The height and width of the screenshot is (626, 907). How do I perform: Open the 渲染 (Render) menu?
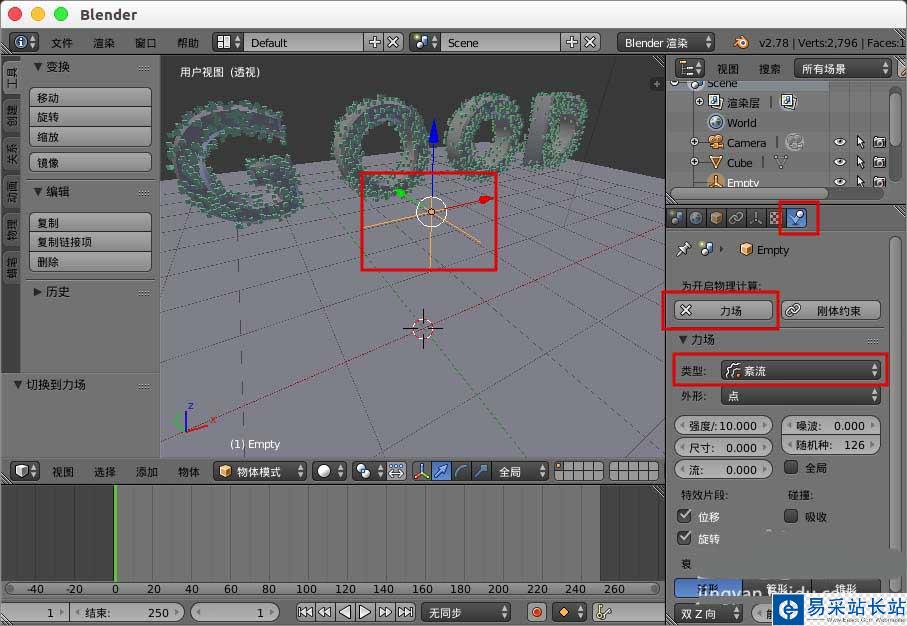click(104, 43)
